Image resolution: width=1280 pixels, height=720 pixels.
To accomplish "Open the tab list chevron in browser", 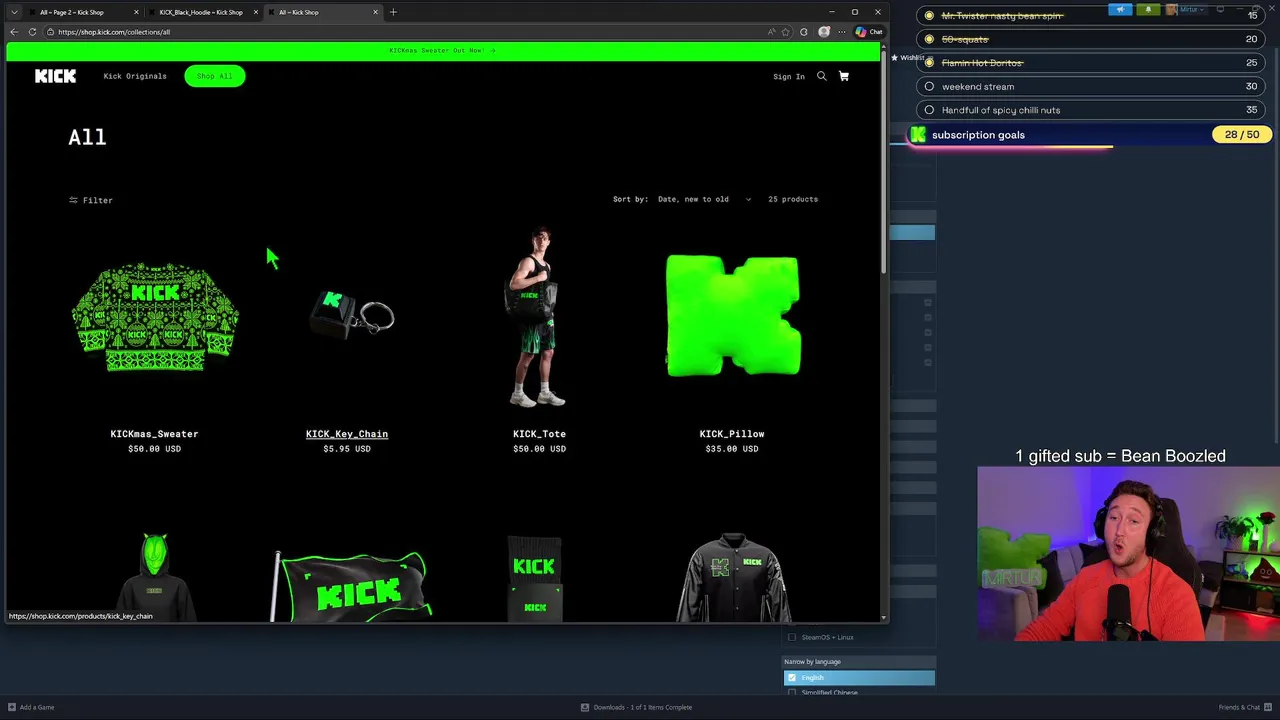I will (14, 12).
